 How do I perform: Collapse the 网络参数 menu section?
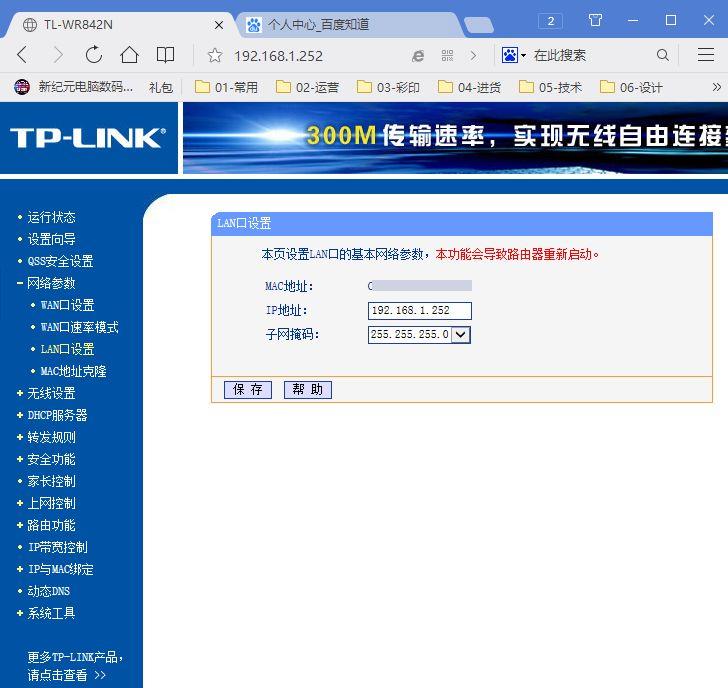[x=50, y=283]
